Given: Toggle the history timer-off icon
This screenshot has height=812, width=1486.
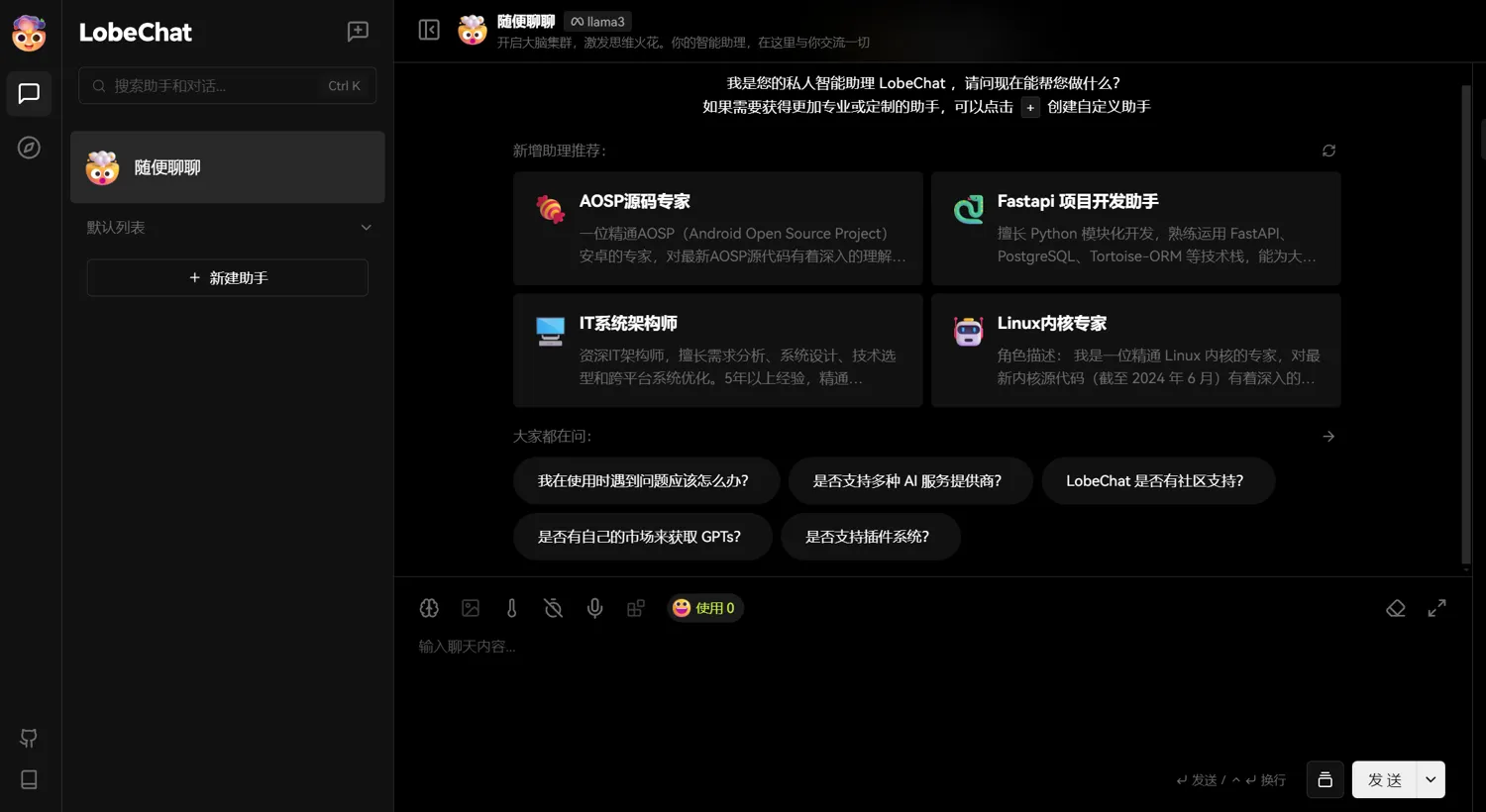Looking at the screenshot, I should tap(554, 608).
